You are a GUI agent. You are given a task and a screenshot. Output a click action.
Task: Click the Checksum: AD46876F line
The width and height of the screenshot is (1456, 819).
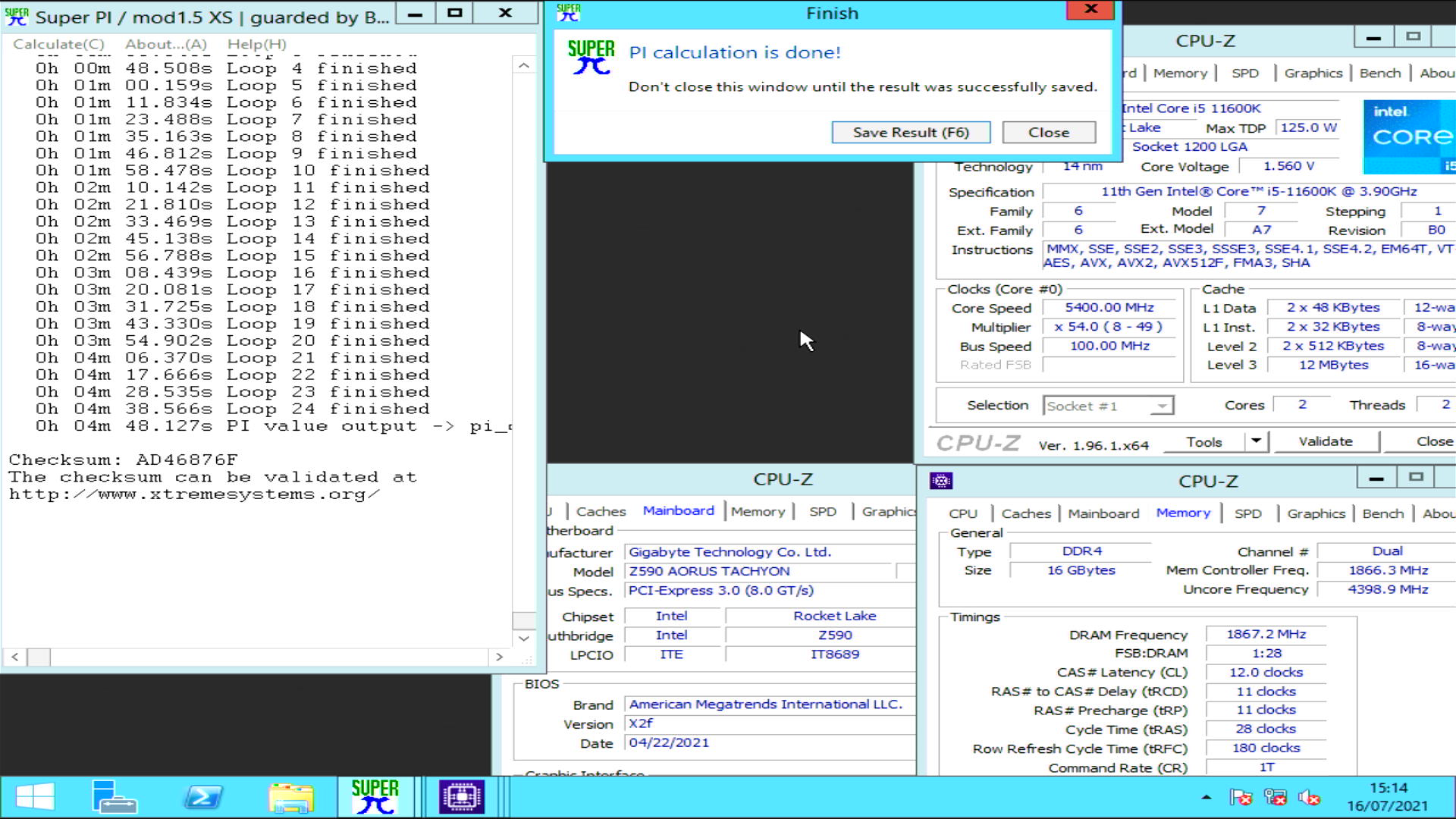pos(123,460)
